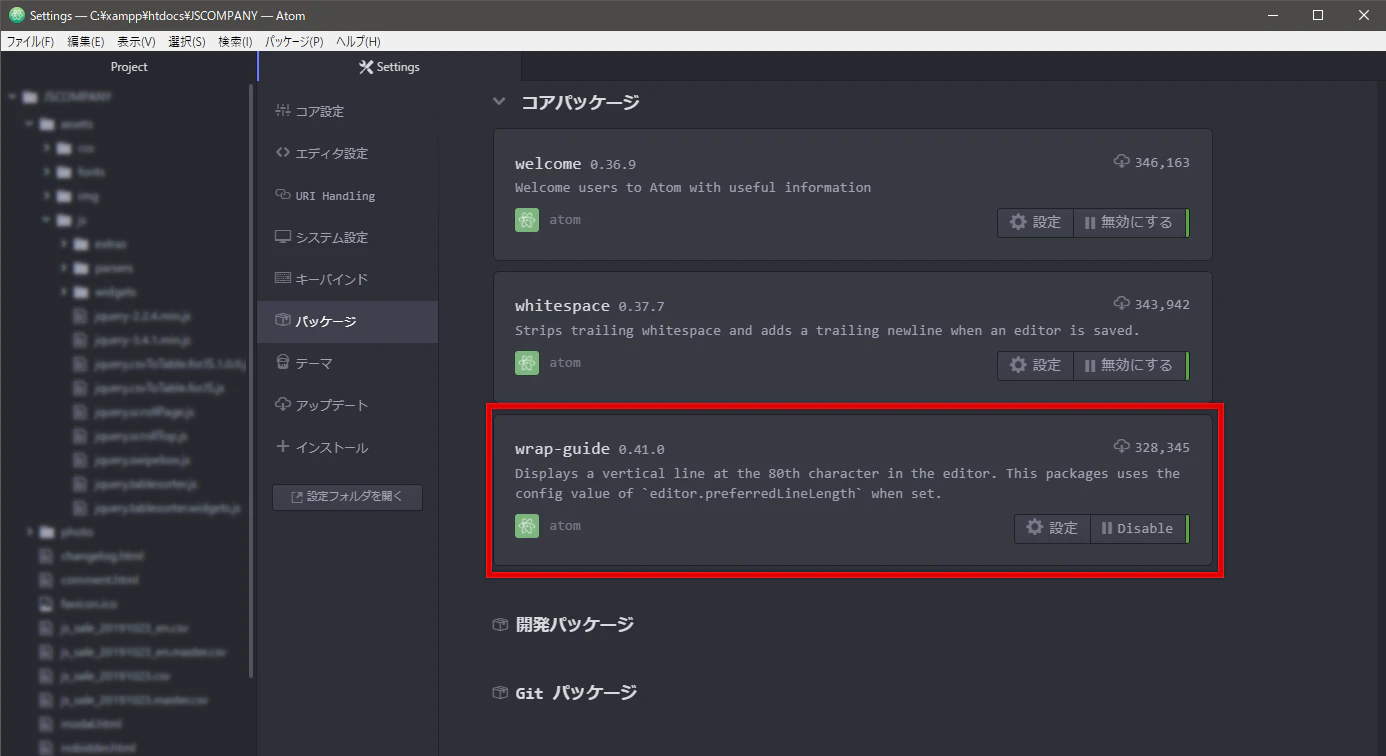The width and height of the screenshot is (1386, 756).
Task: Select パッケージ in the settings sidebar
Action: click(347, 321)
